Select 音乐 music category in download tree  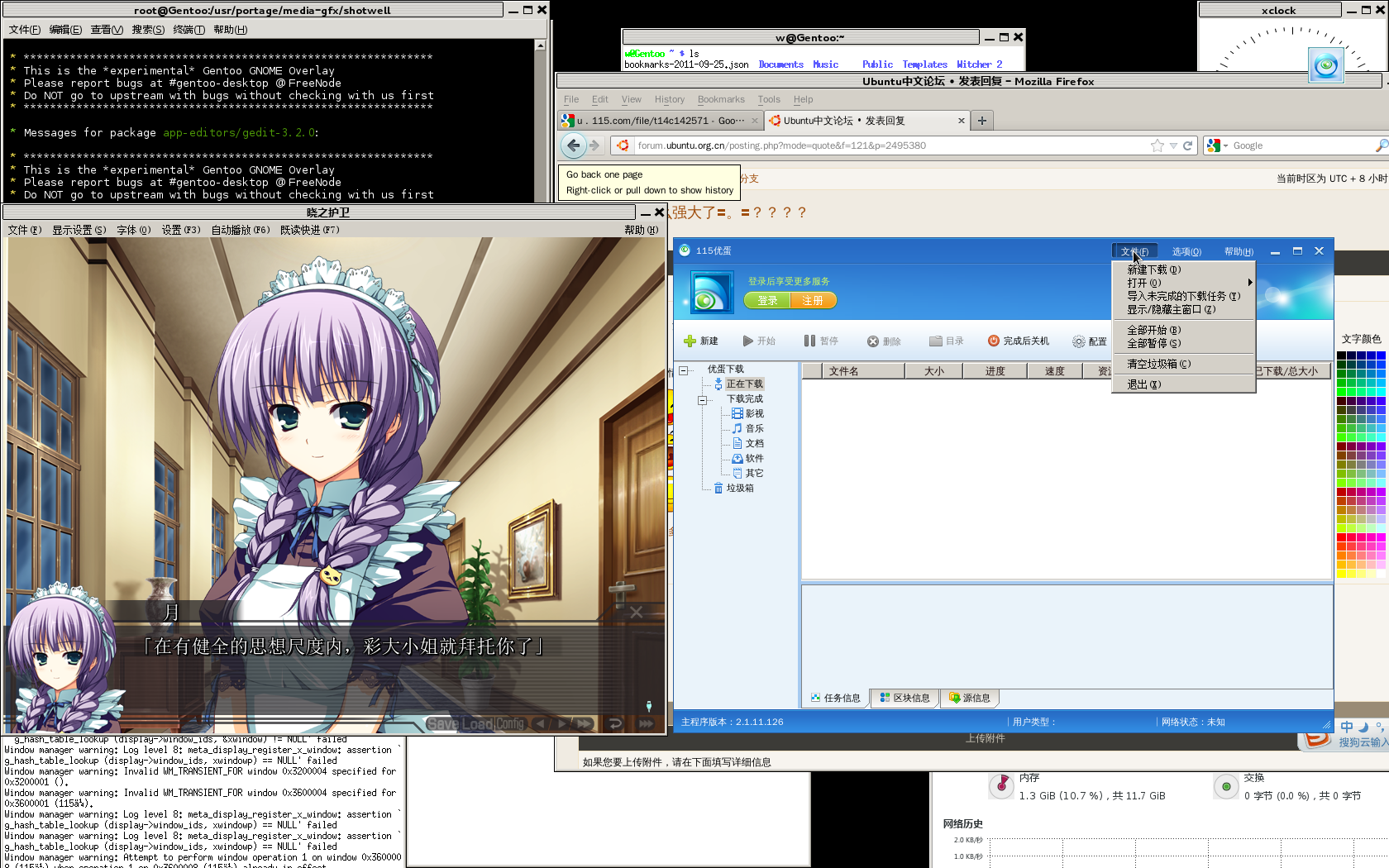click(x=748, y=428)
